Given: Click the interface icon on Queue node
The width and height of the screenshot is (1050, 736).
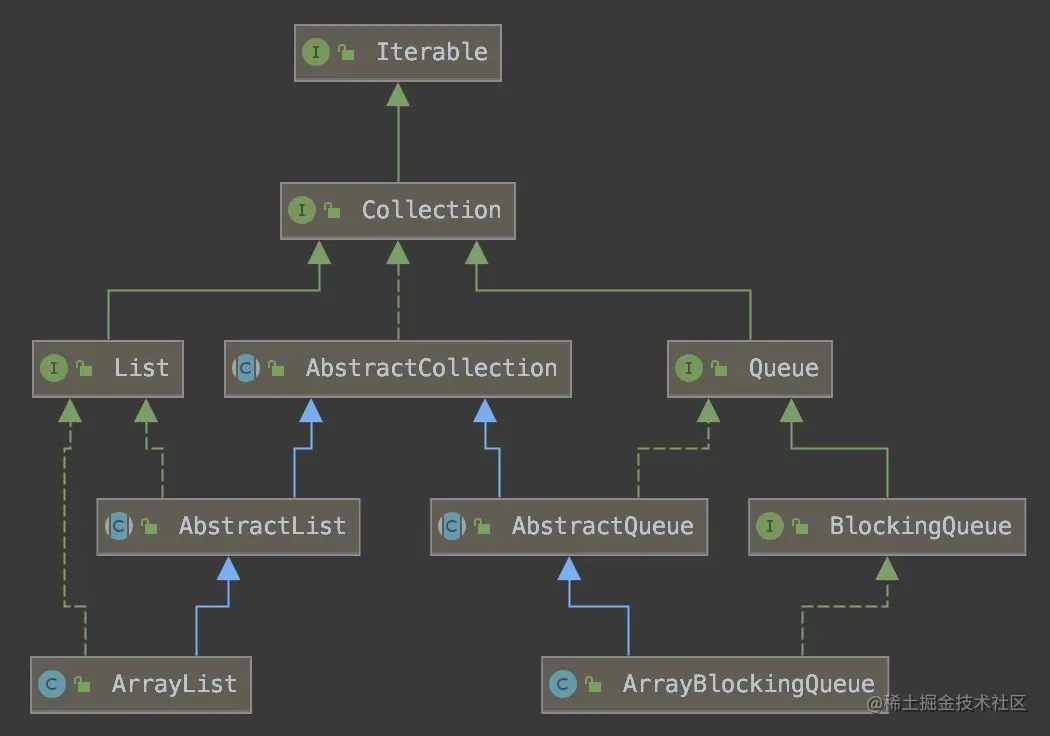Looking at the screenshot, I should 688,368.
